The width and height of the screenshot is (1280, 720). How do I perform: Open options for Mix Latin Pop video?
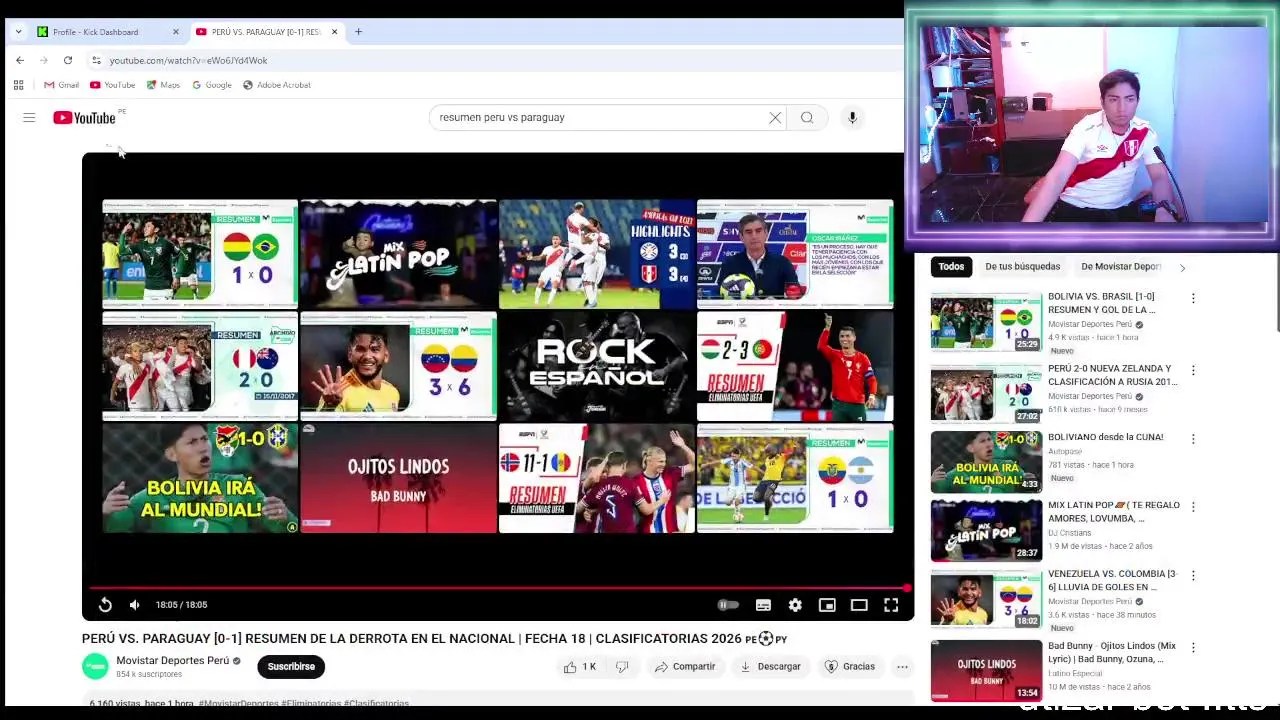(1193, 507)
